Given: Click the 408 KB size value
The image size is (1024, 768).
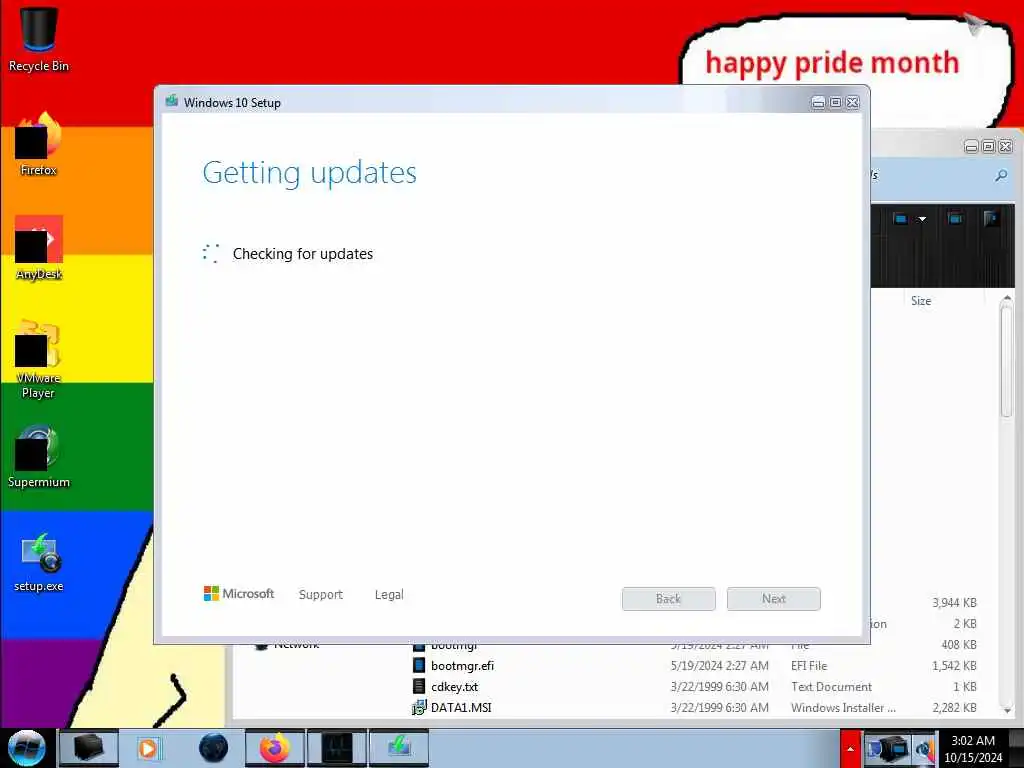Looking at the screenshot, I should pyautogui.click(x=959, y=645).
